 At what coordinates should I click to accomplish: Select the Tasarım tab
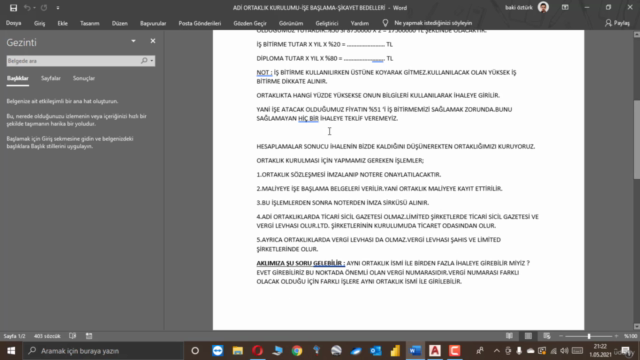(90, 23)
